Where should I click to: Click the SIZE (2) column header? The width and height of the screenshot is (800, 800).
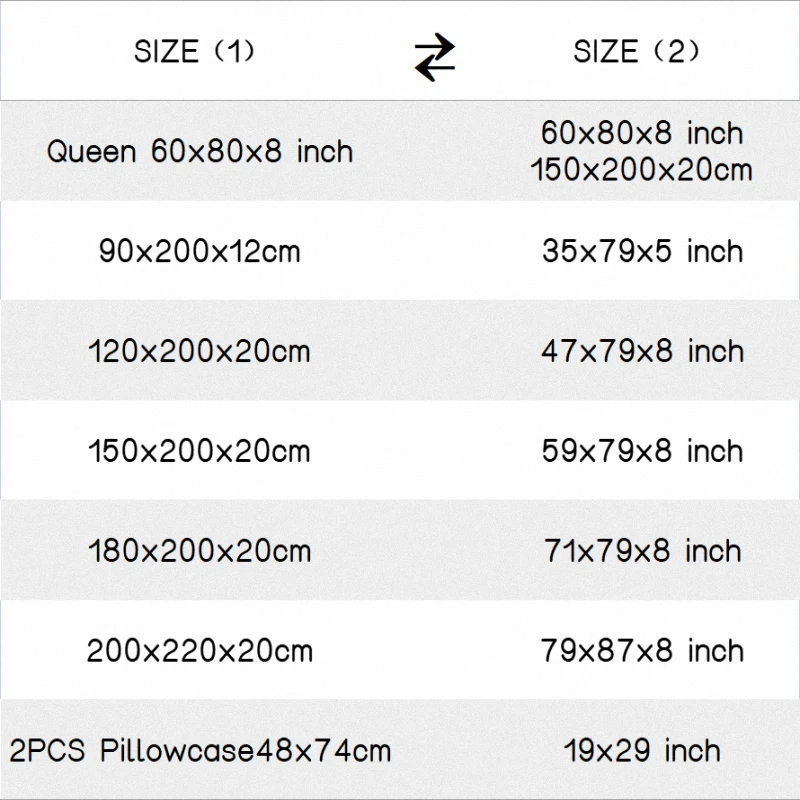point(637,52)
